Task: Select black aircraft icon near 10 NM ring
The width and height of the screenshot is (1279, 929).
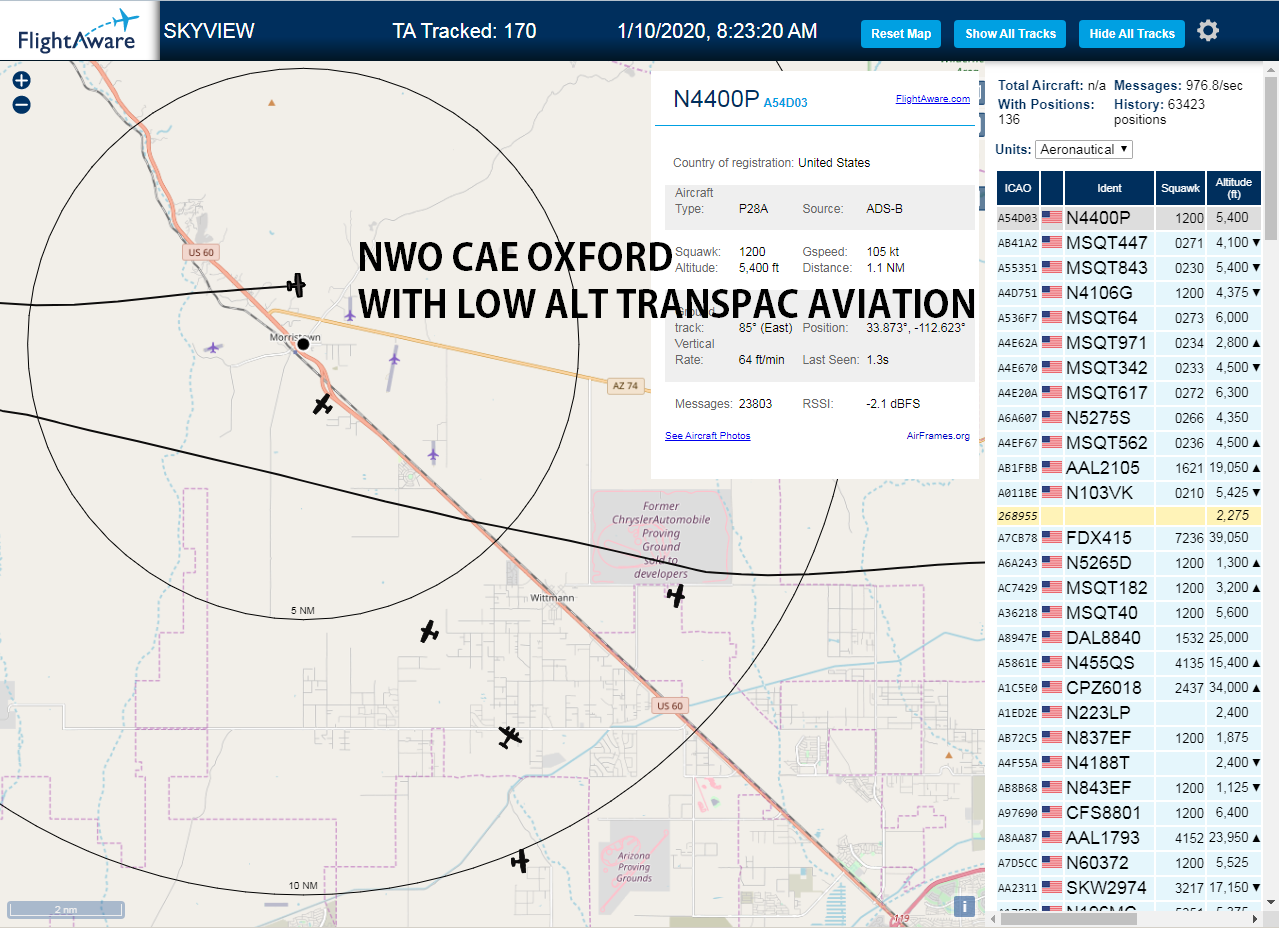Action: click(x=519, y=860)
